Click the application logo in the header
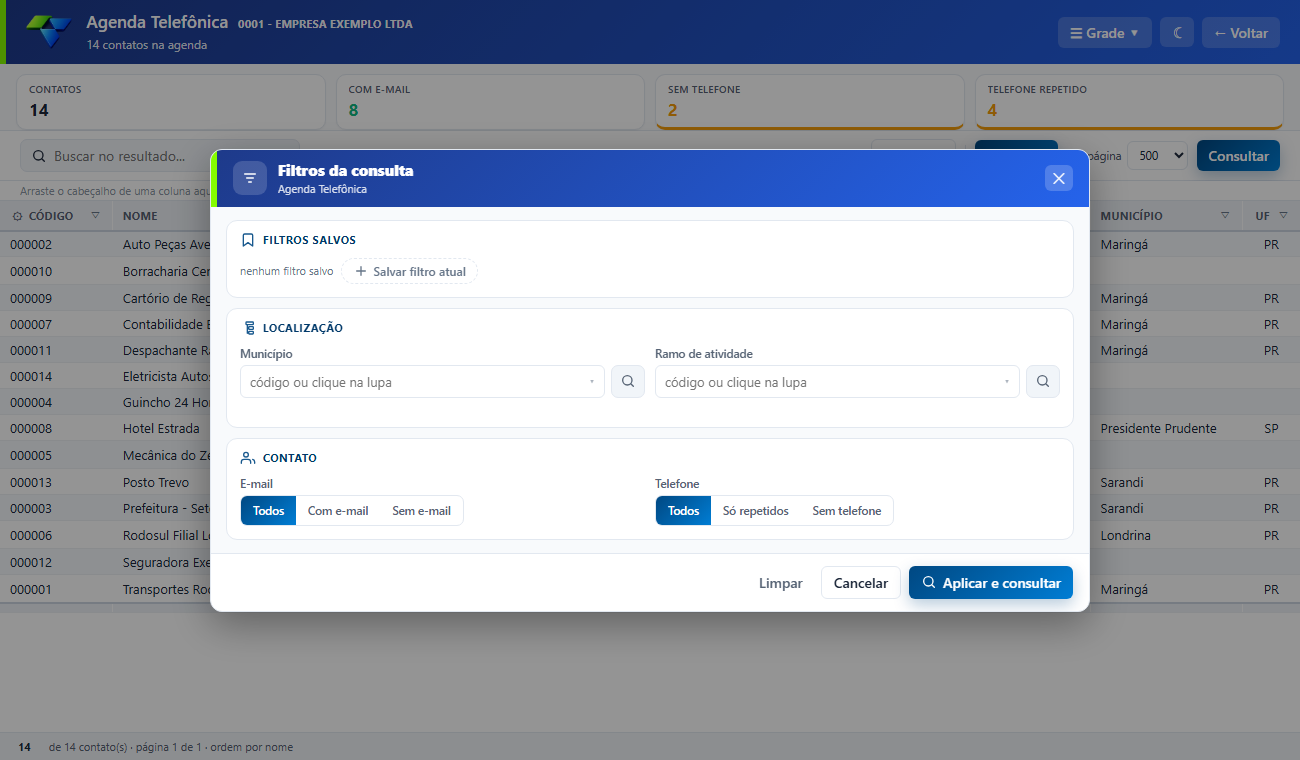This screenshot has width=1300, height=760. (49, 32)
